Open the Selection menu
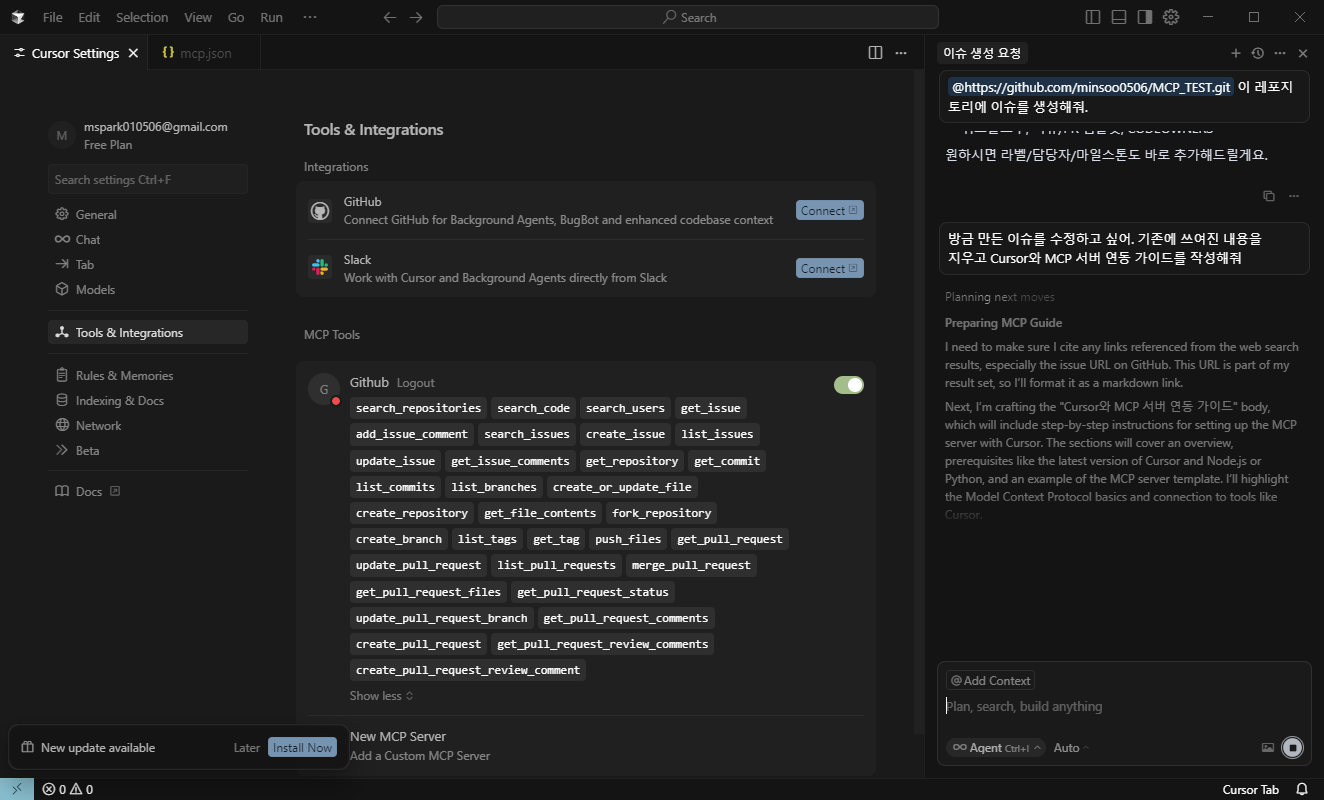This screenshot has height=800, width=1324. click(142, 17)
